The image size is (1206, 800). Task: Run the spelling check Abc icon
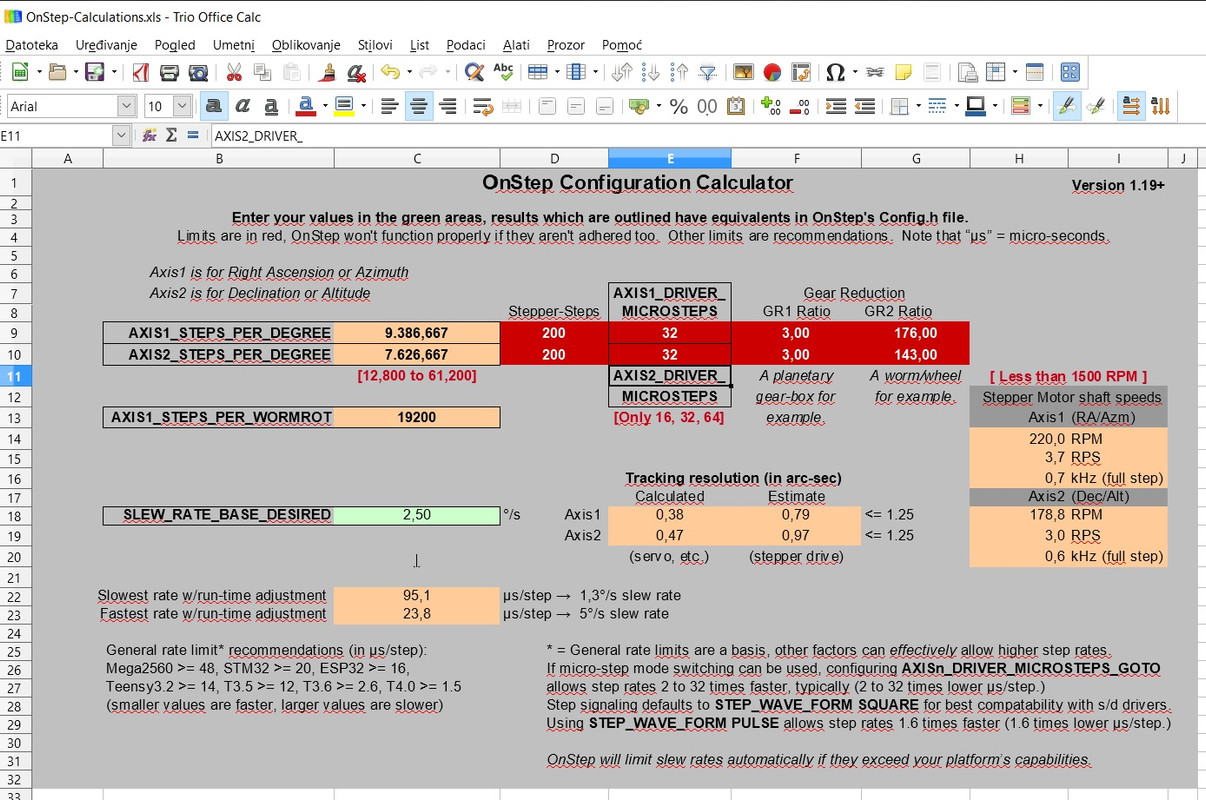503,72
